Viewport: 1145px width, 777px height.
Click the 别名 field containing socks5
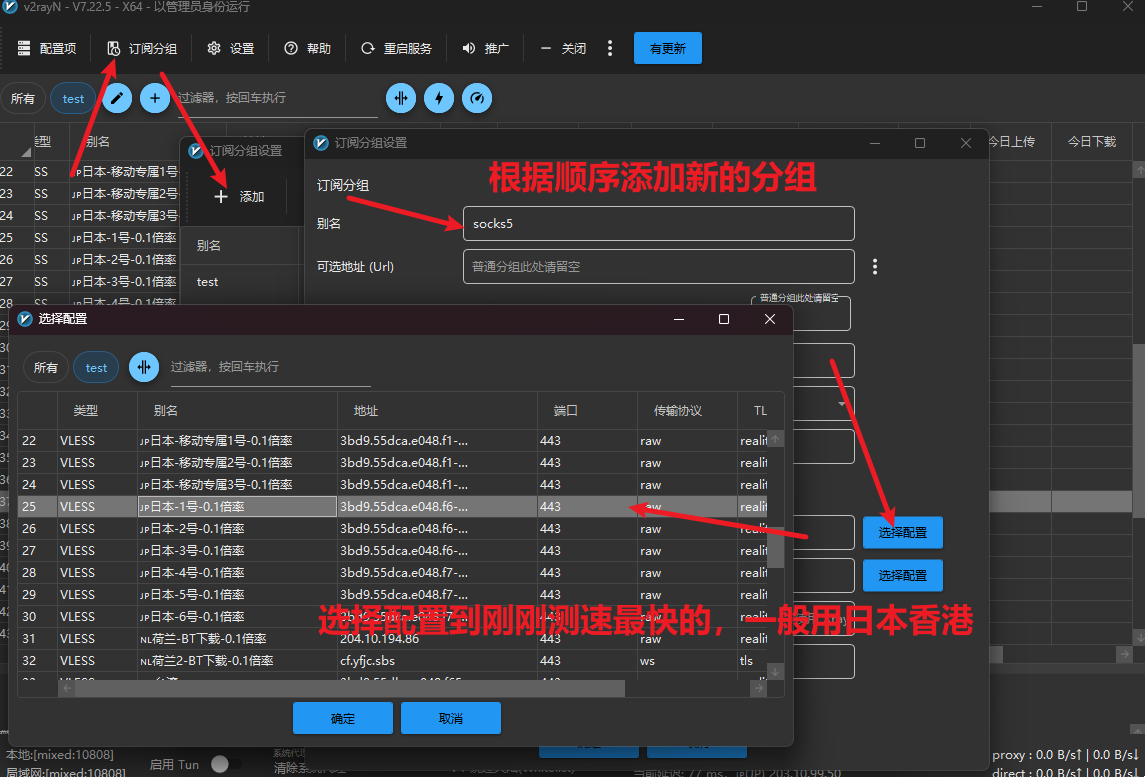pyautogui.click(x=659, y=223)
